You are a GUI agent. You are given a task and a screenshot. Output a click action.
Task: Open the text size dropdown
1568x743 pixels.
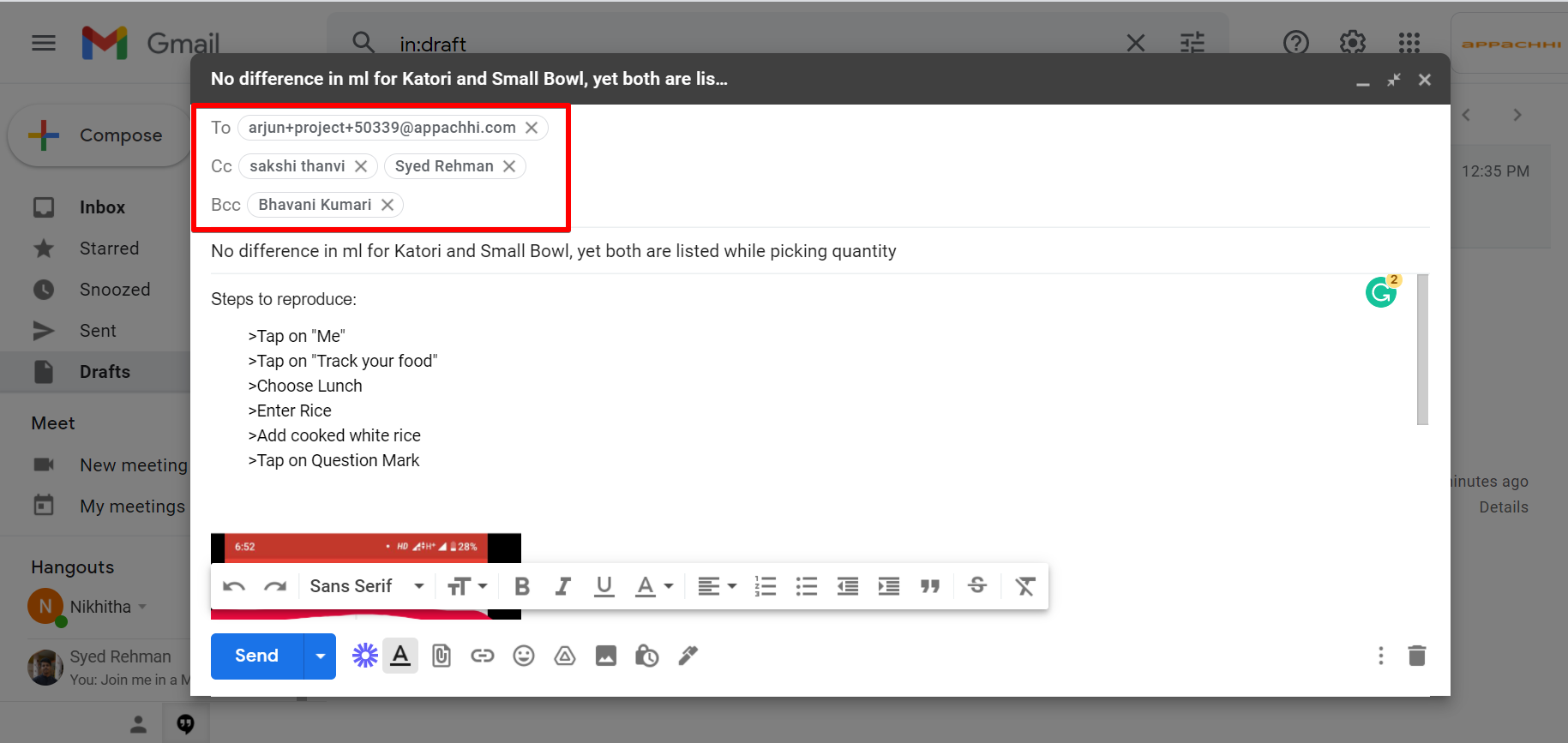point(467,586)
